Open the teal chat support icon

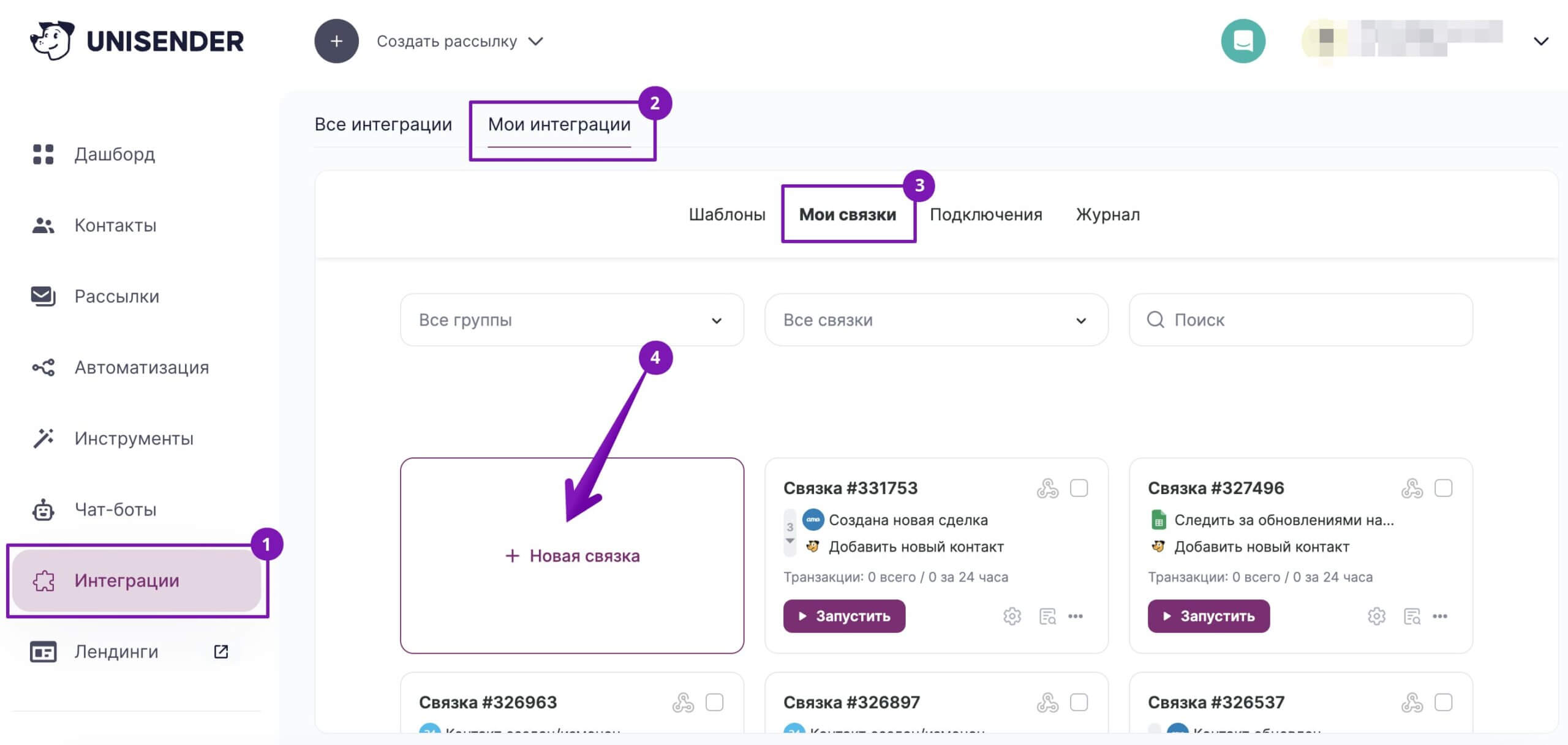tap(1243, 41)
